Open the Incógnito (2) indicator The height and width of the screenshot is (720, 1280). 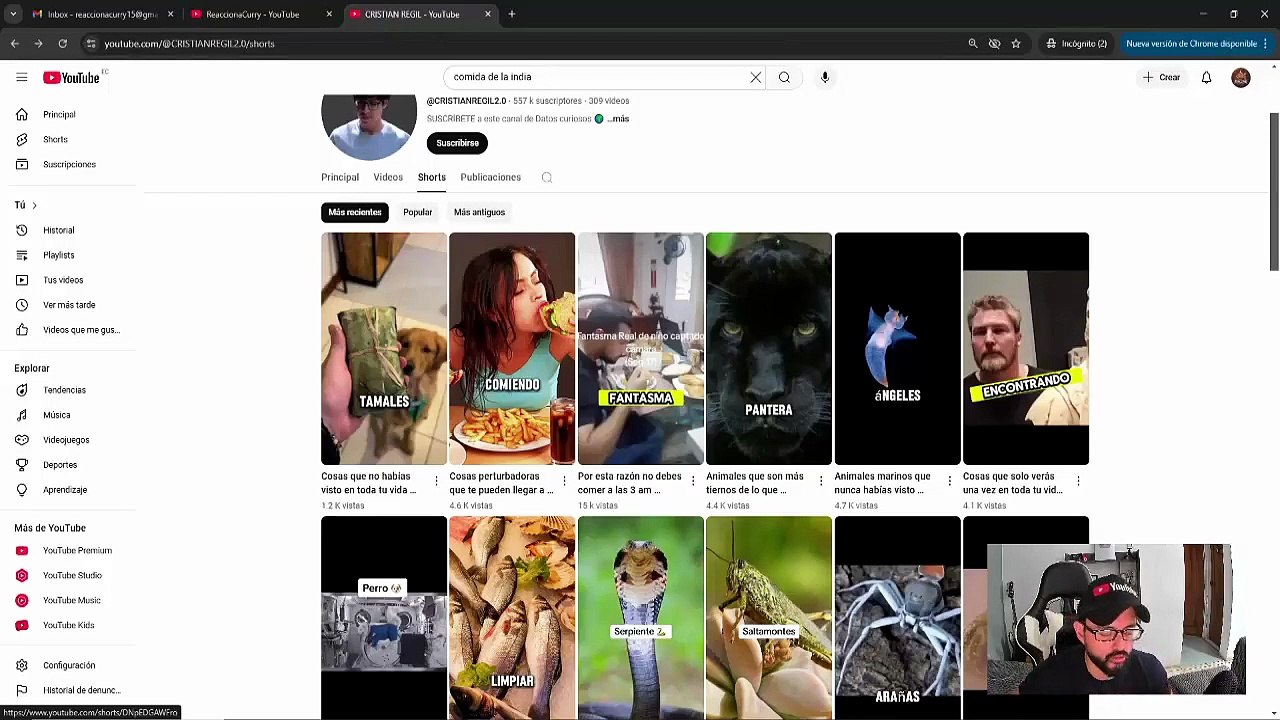pyautogui.click(x=1077, y=43)
